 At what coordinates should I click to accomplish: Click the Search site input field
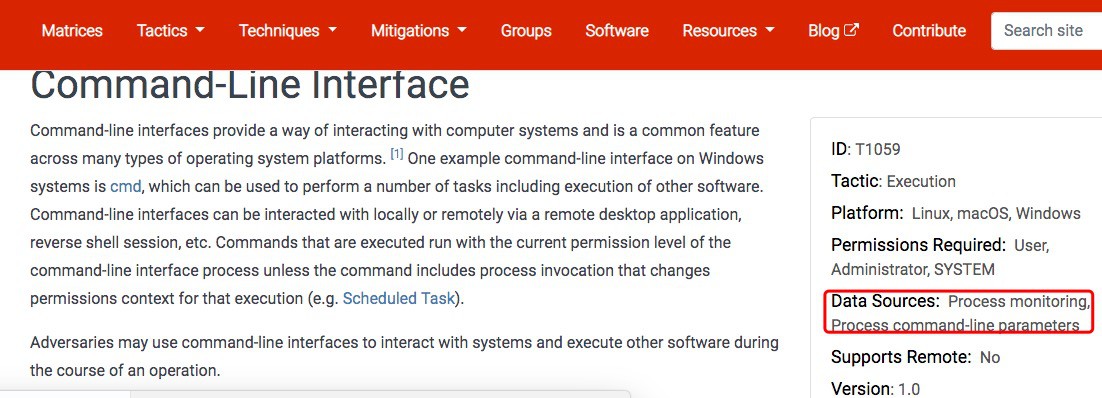coord(1046,31)
